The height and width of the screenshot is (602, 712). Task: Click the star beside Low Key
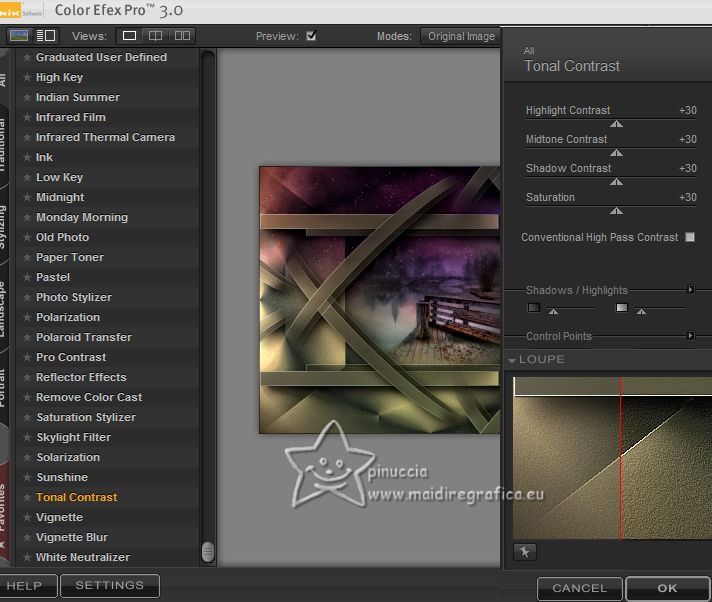(x=27, y=177)
